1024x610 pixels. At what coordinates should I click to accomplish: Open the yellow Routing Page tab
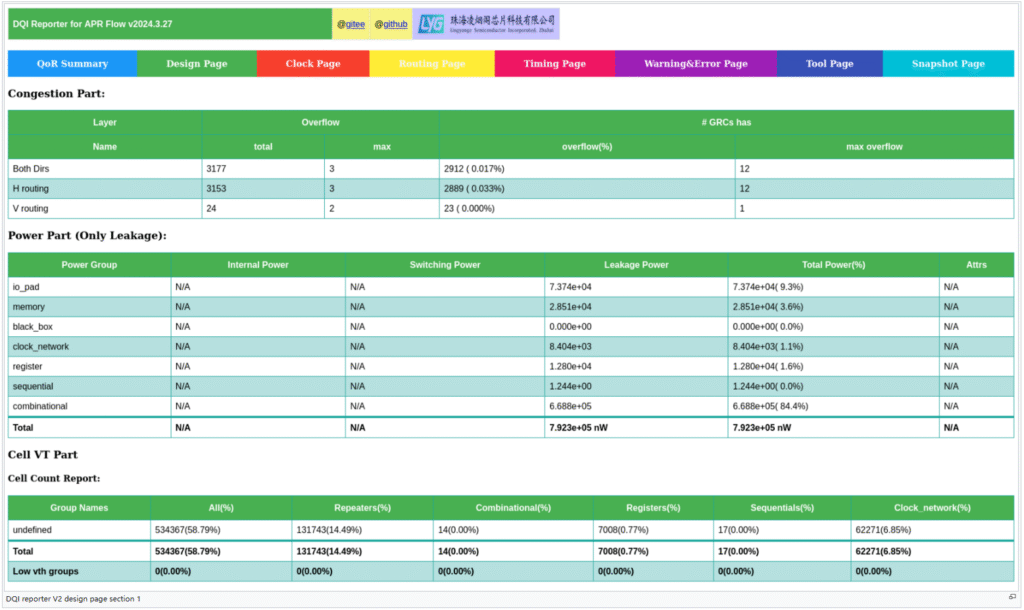pos(432,64)
